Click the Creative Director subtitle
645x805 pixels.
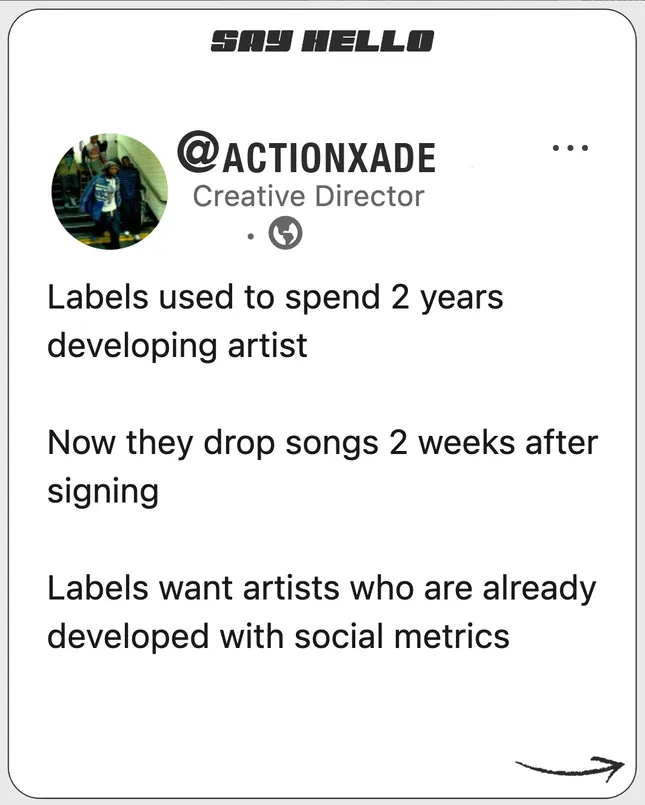tap(309, 196)
